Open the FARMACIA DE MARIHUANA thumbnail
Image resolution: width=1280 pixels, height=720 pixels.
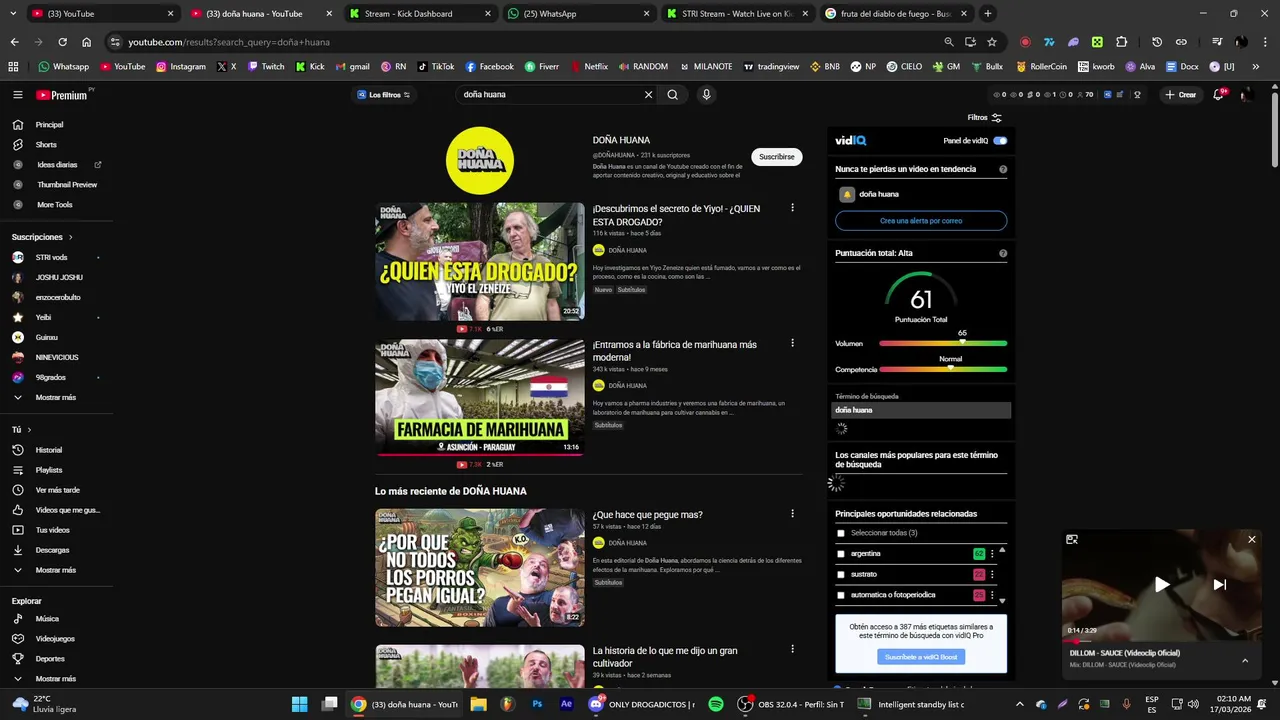[480, 398]
